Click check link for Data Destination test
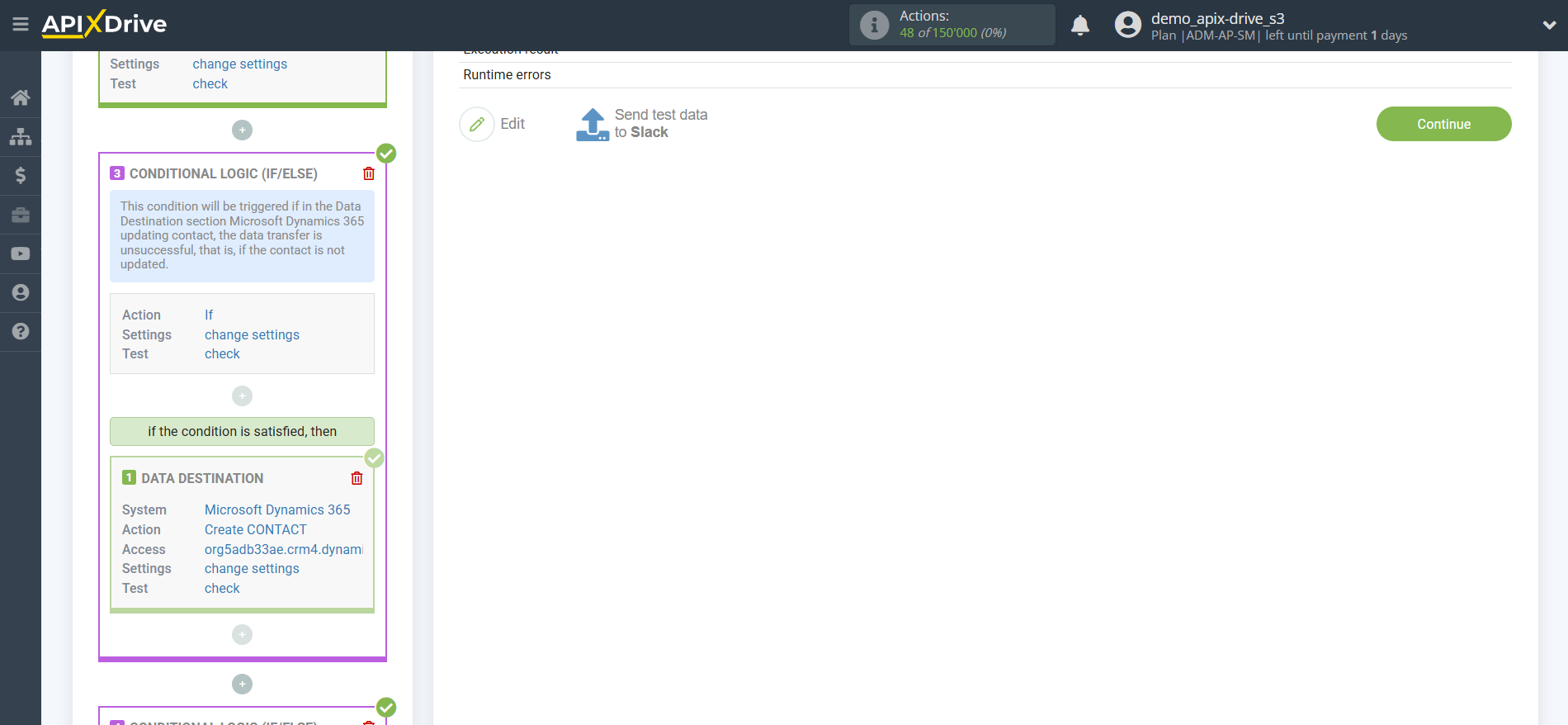This screenshot has height=725, width=1568. coord(222,588)
